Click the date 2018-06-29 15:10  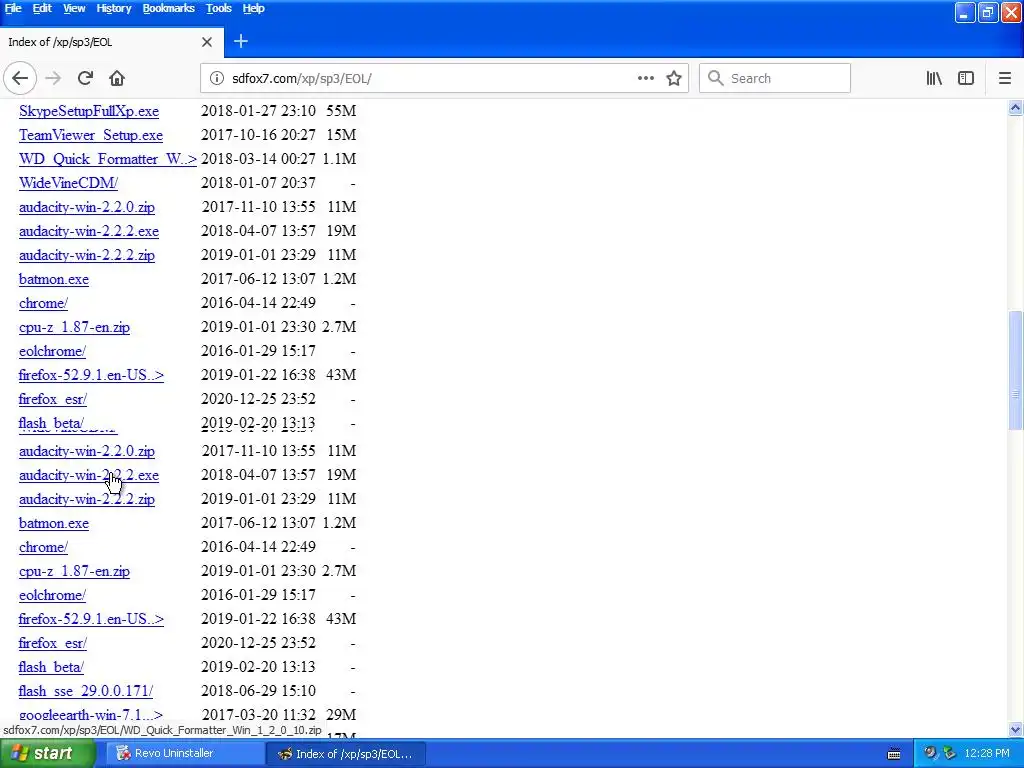point(258,691)
